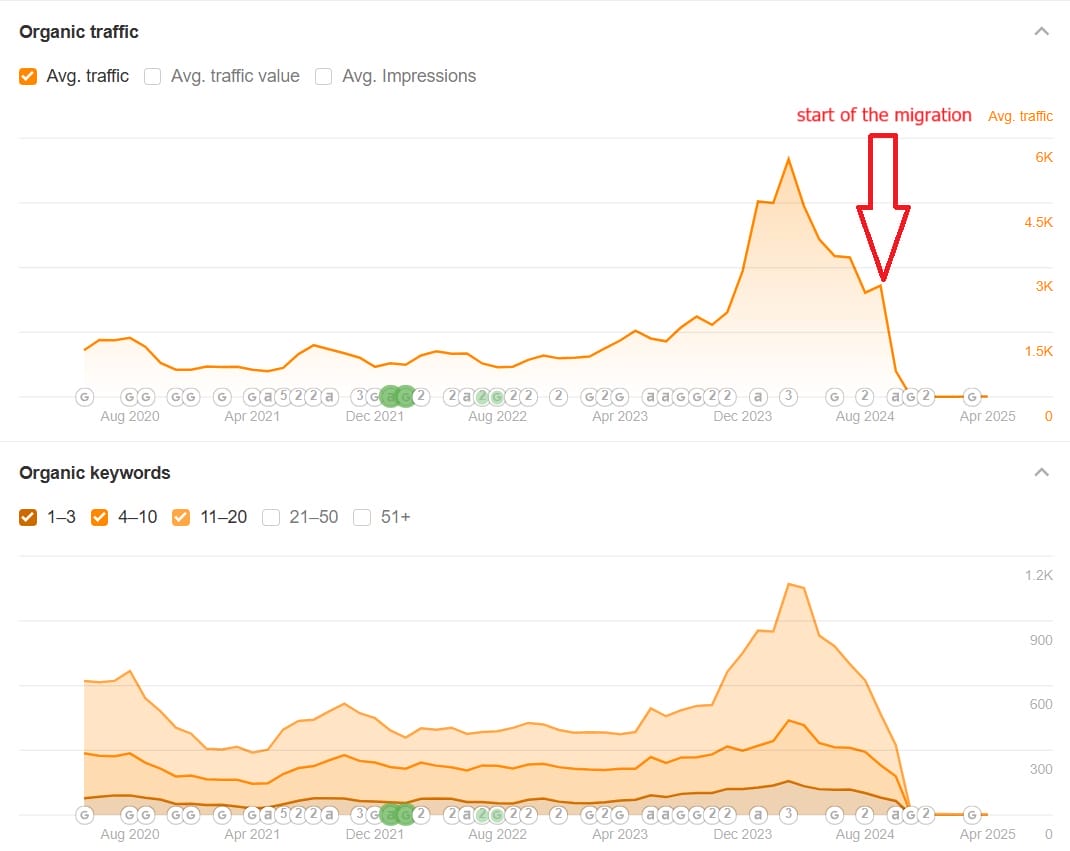
Task: Disable the 11–20 keyword positions checkbox
Action: click(181, 517)
